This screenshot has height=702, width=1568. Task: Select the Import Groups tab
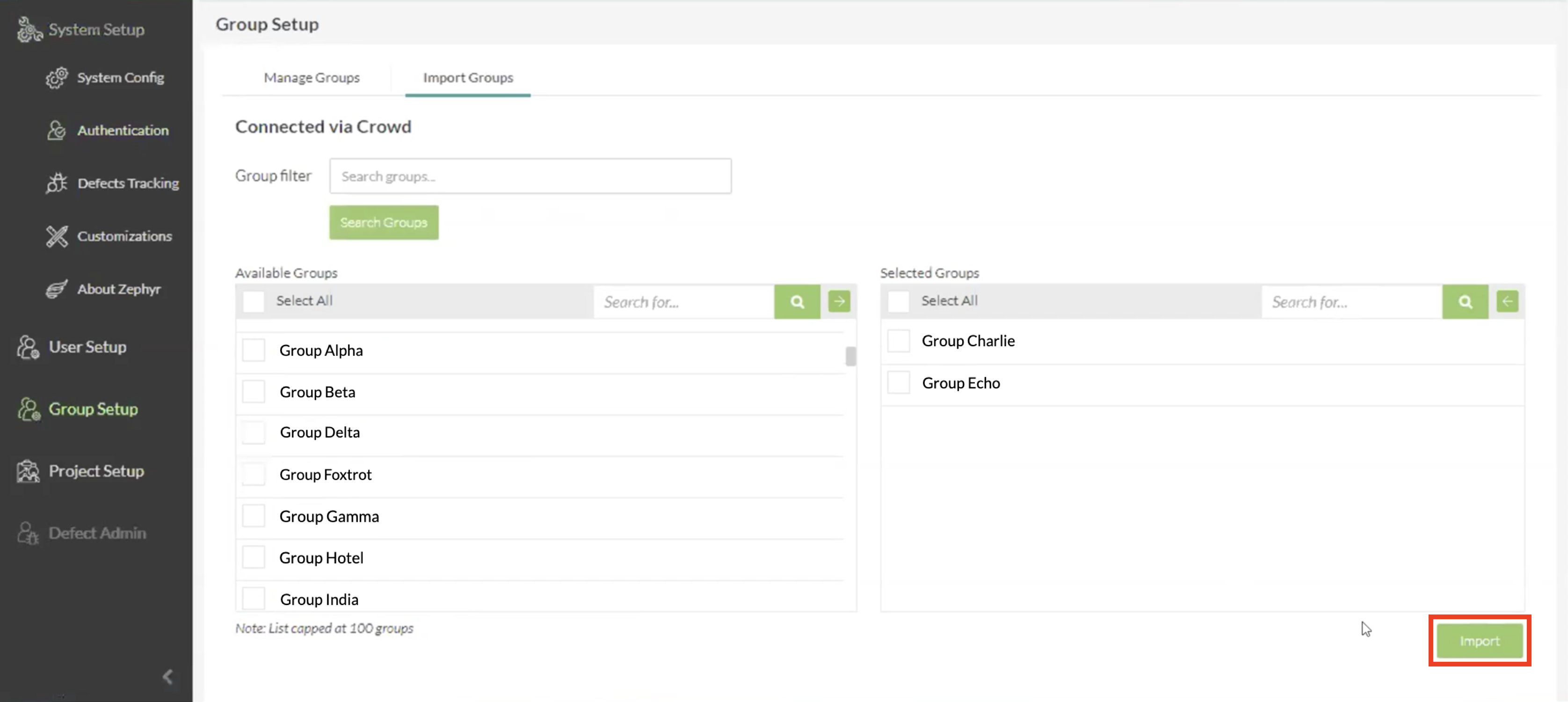pos(467,77)
